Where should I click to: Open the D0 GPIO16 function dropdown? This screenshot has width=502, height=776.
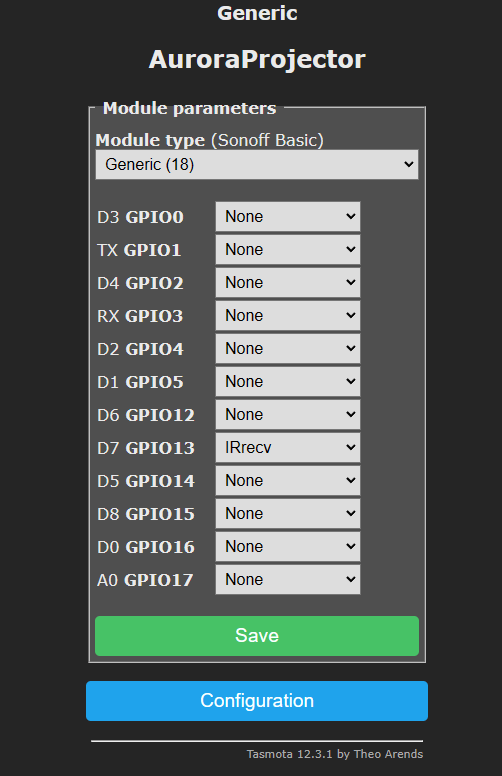(x=288, y=546)
